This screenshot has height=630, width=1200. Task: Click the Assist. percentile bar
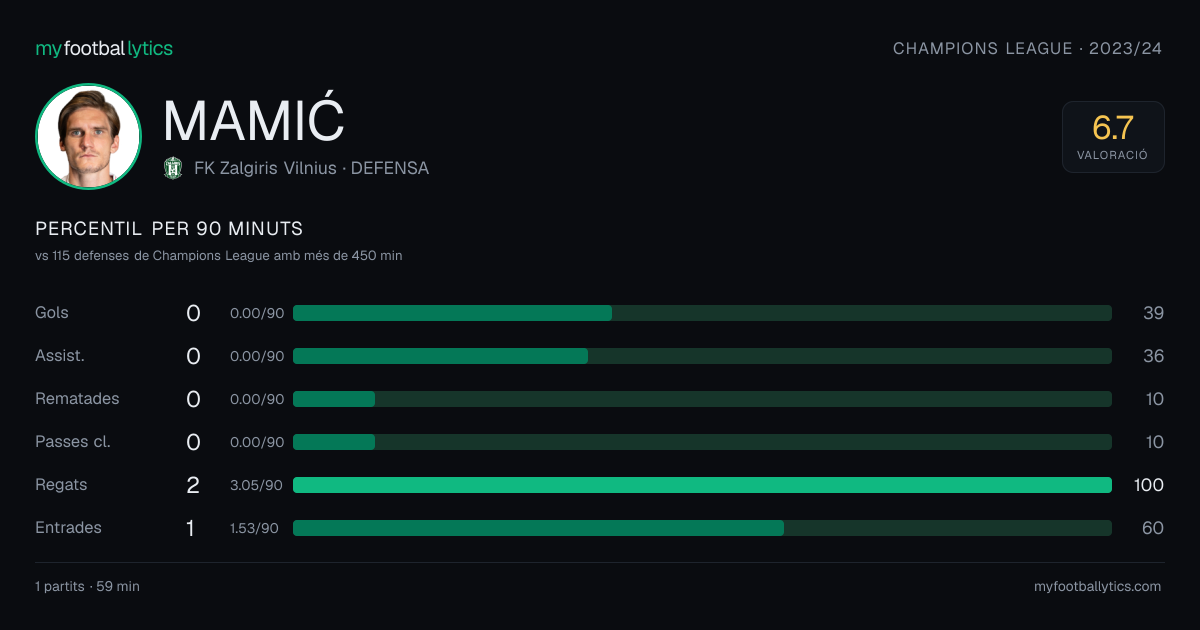(702, 356)
